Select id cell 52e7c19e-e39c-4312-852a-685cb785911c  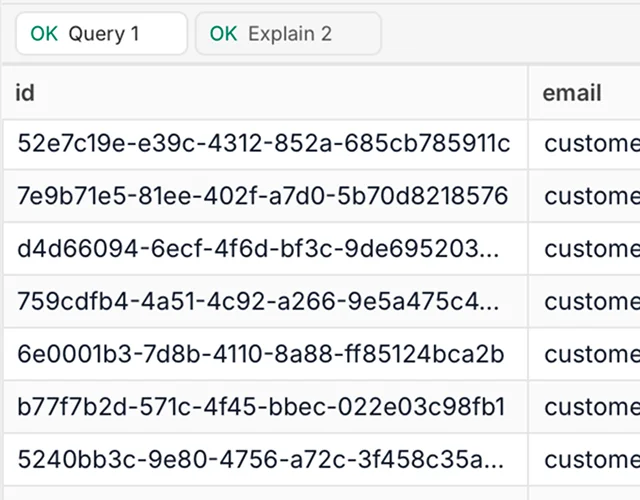pyautogui.click(x=264, y=144)
